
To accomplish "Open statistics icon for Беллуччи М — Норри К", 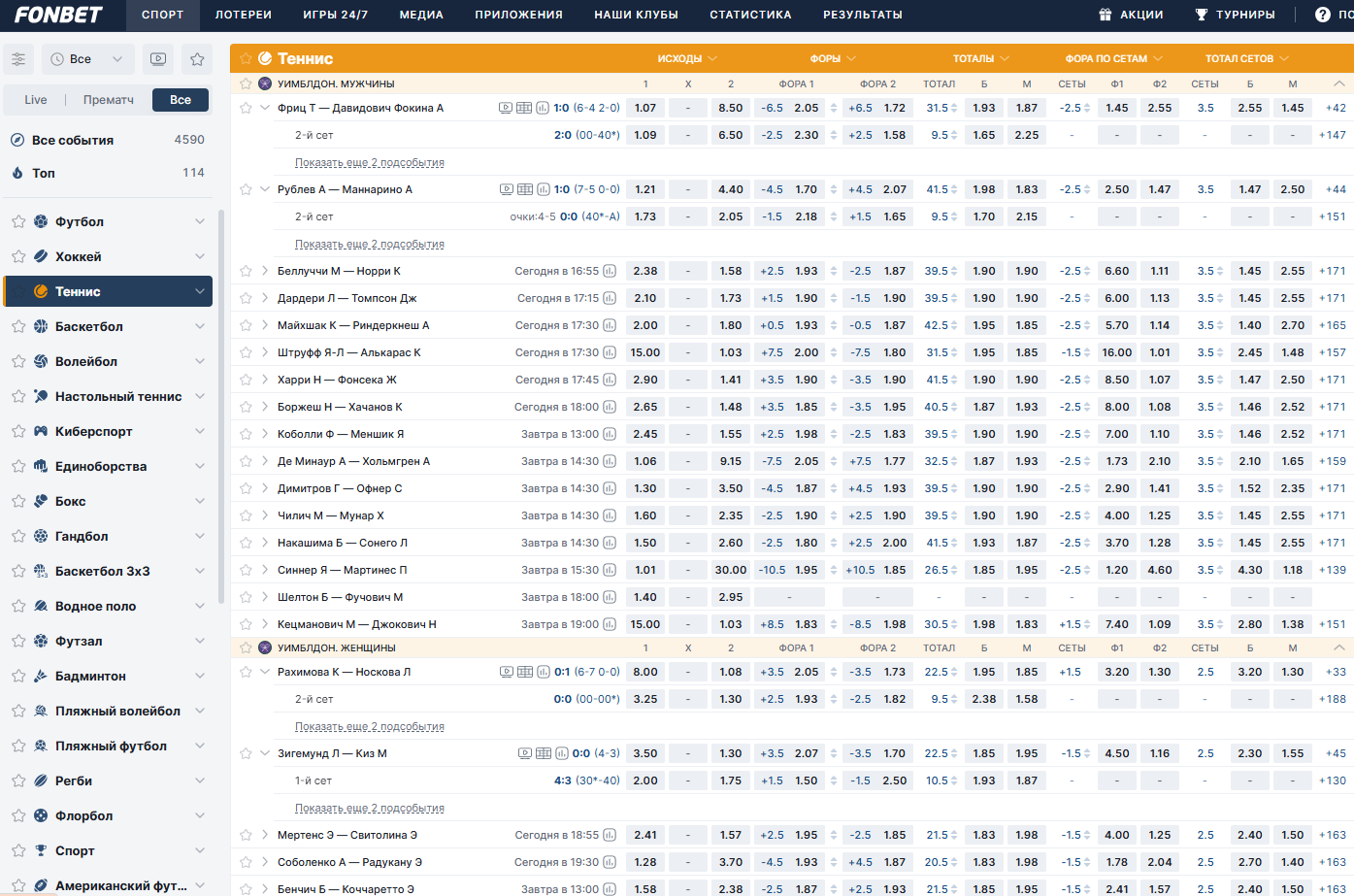I will [x=610, y=271].
